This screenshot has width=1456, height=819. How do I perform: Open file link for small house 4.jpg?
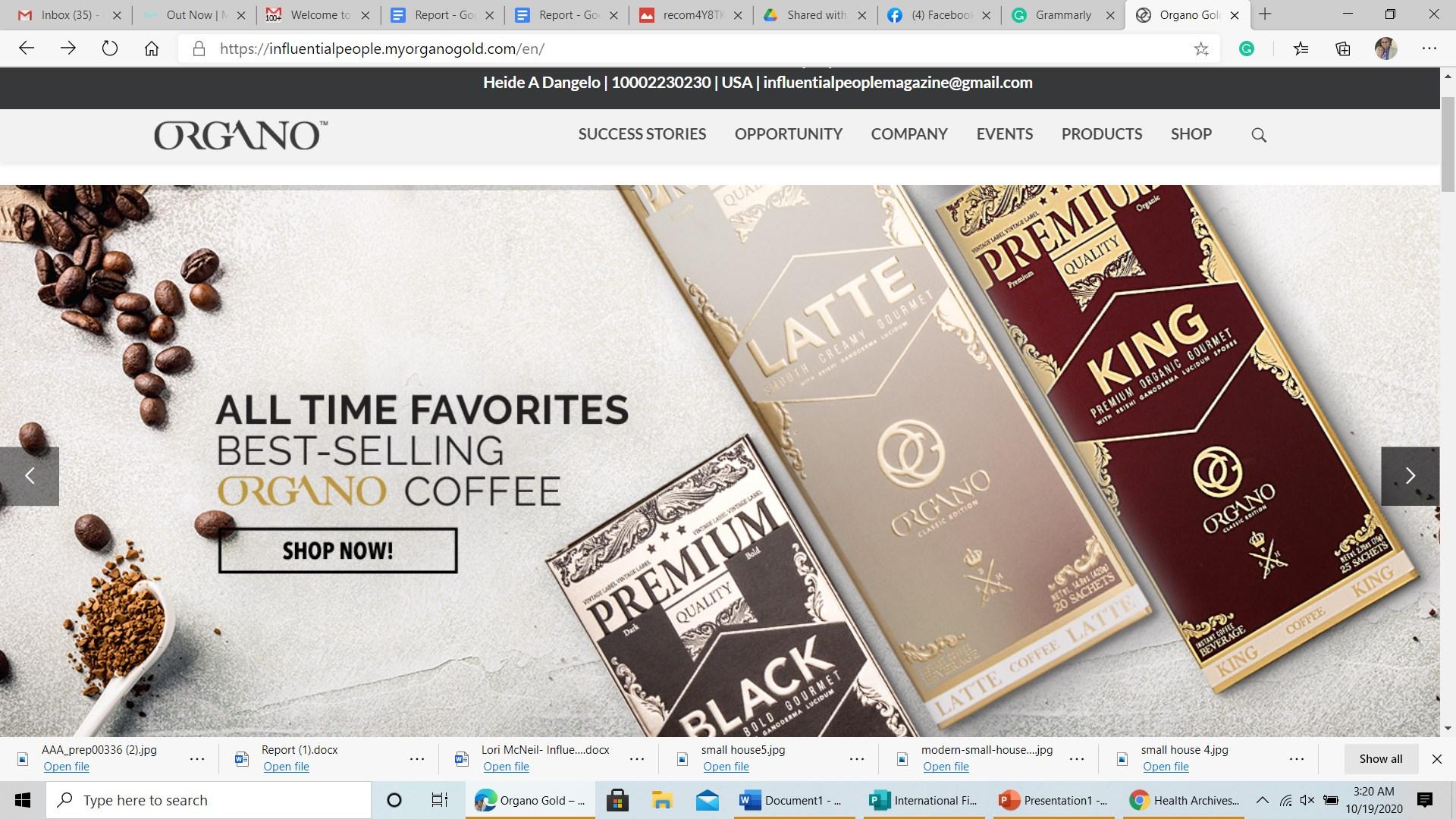pyautogui.click(x=1166, y=767)
